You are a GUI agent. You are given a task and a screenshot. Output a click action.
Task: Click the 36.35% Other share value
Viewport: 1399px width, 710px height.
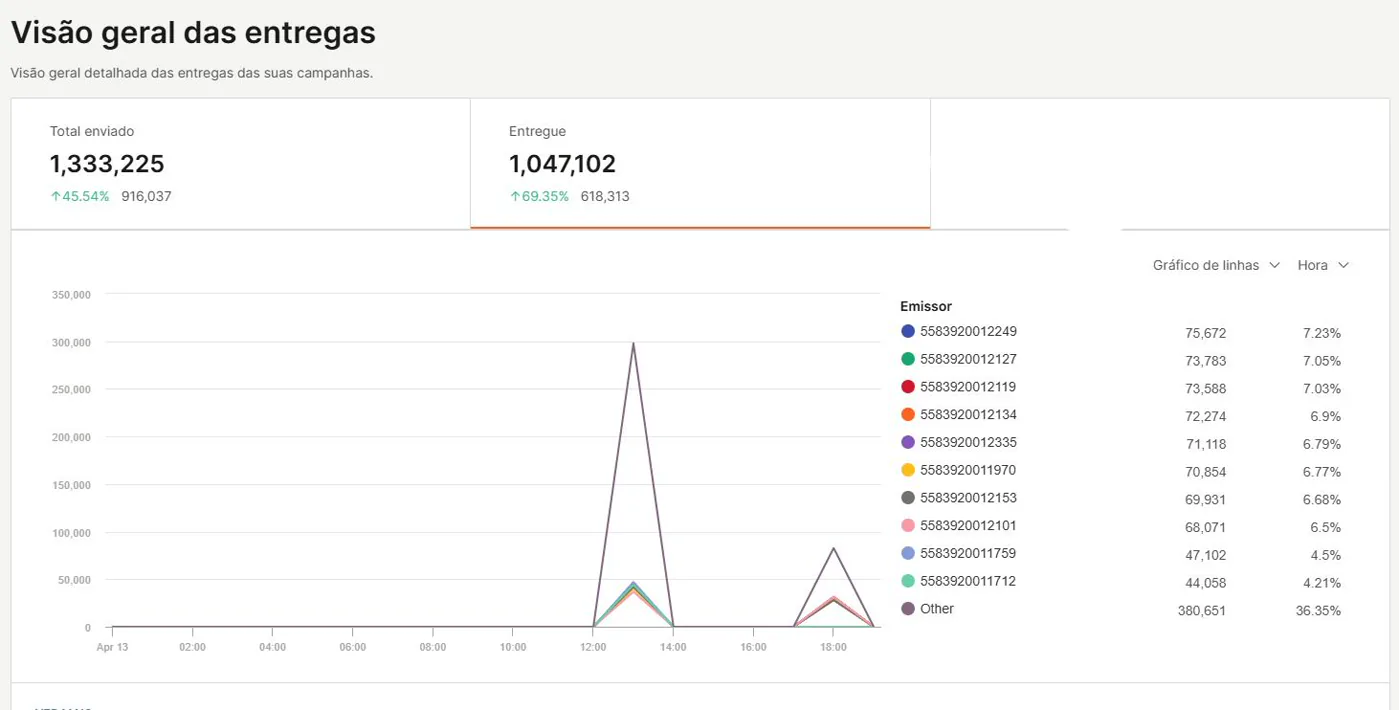[x=1319, y=611]
